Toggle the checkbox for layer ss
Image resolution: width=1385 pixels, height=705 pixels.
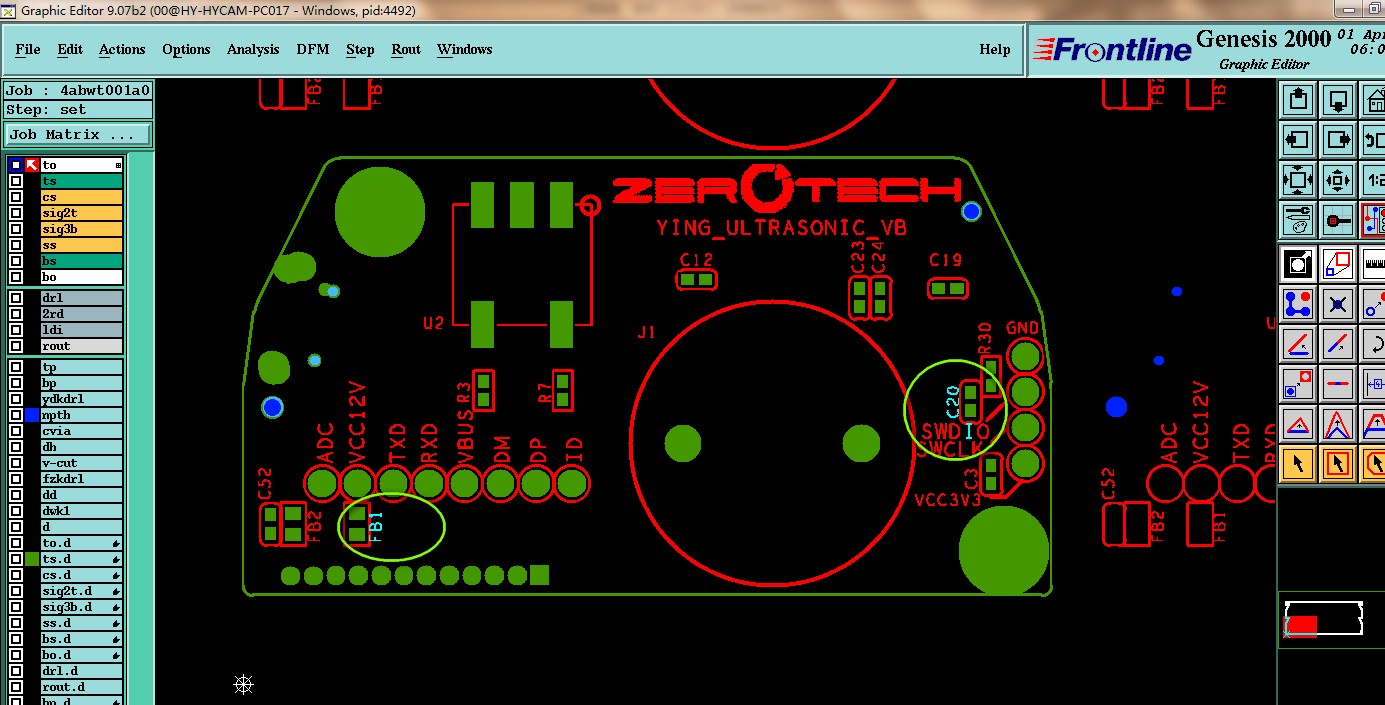point(16,245)
